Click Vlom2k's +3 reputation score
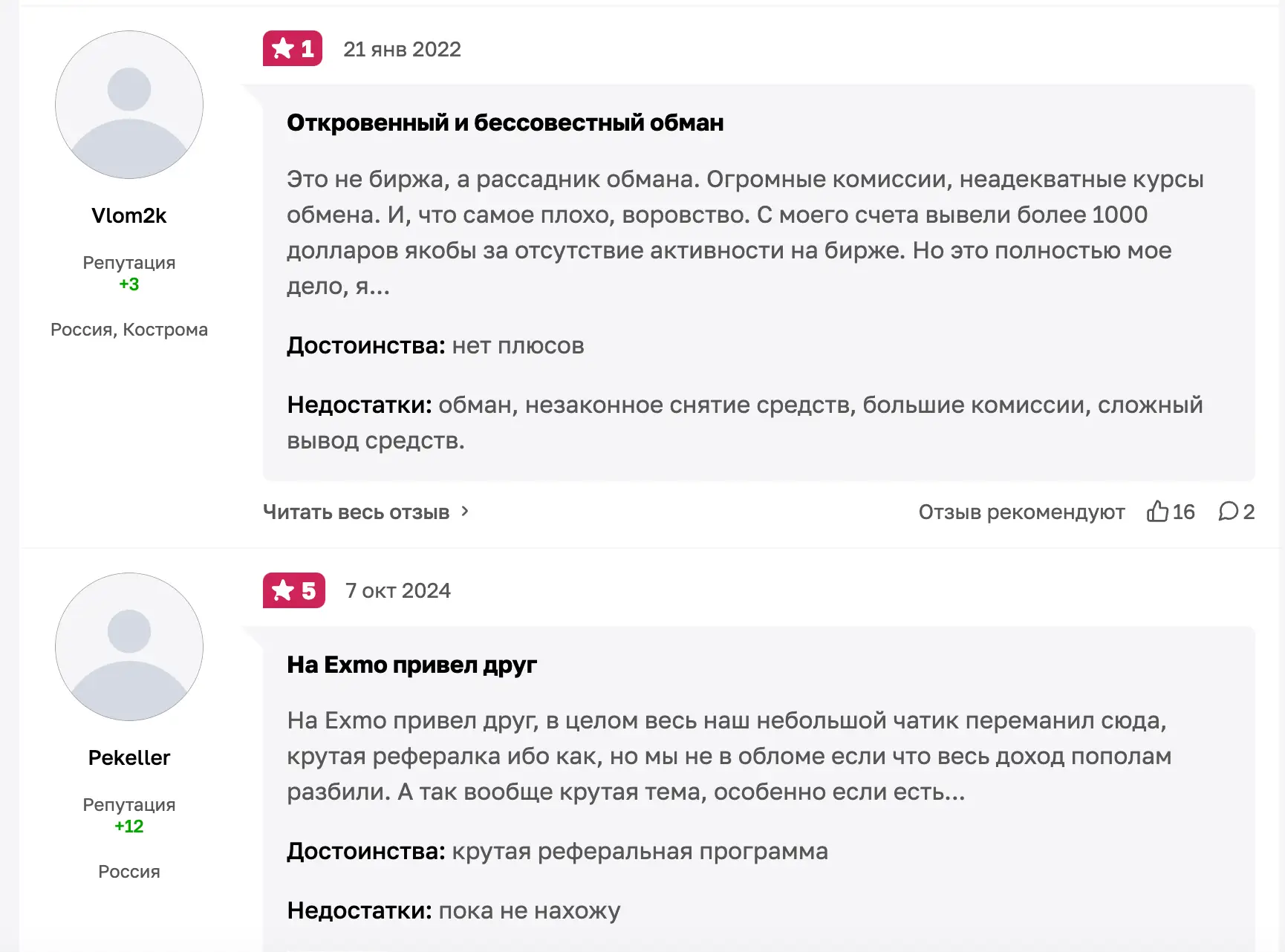 pyautogui.click(x=129, y=284)
